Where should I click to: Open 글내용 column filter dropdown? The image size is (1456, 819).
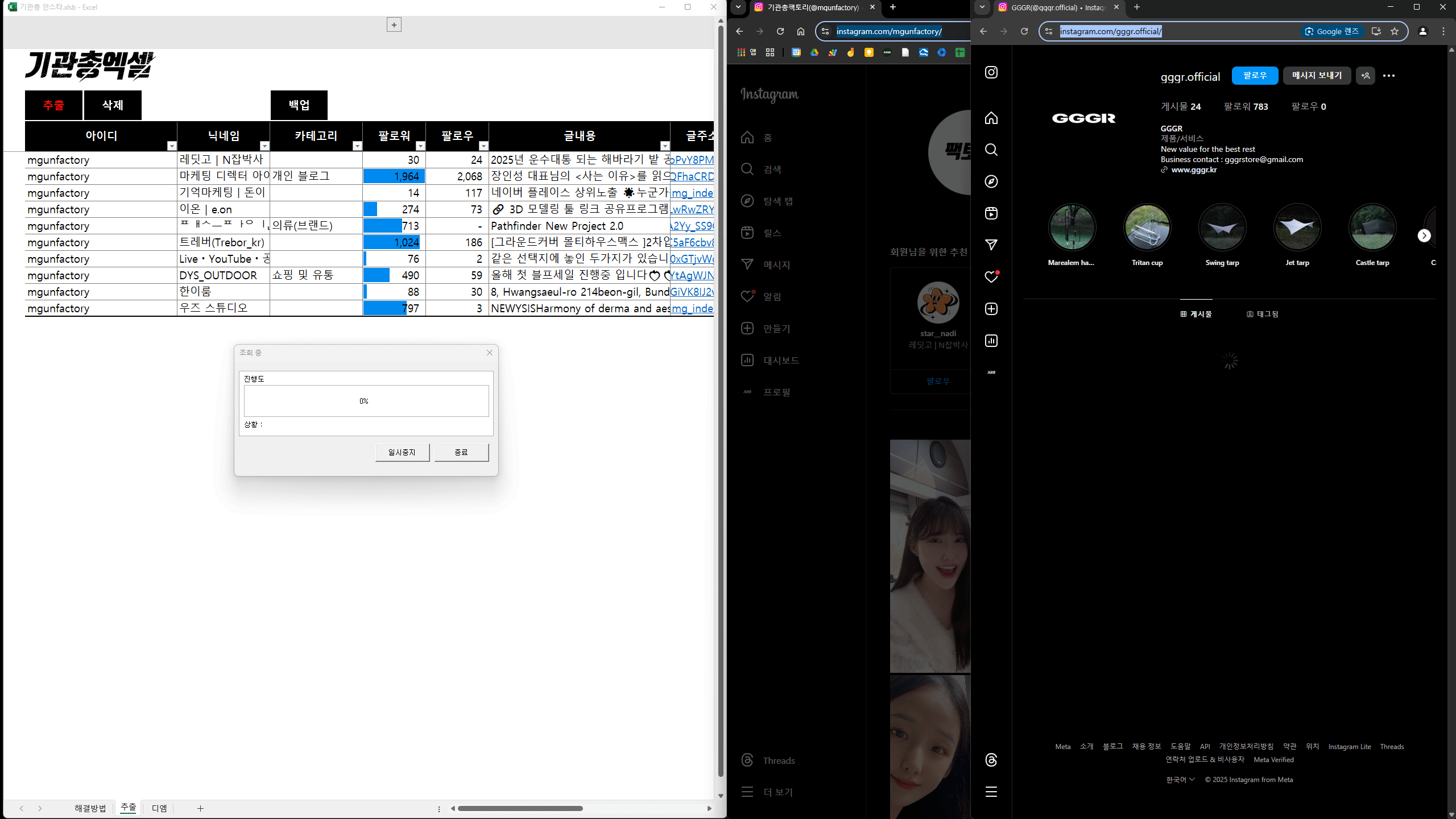665,146
